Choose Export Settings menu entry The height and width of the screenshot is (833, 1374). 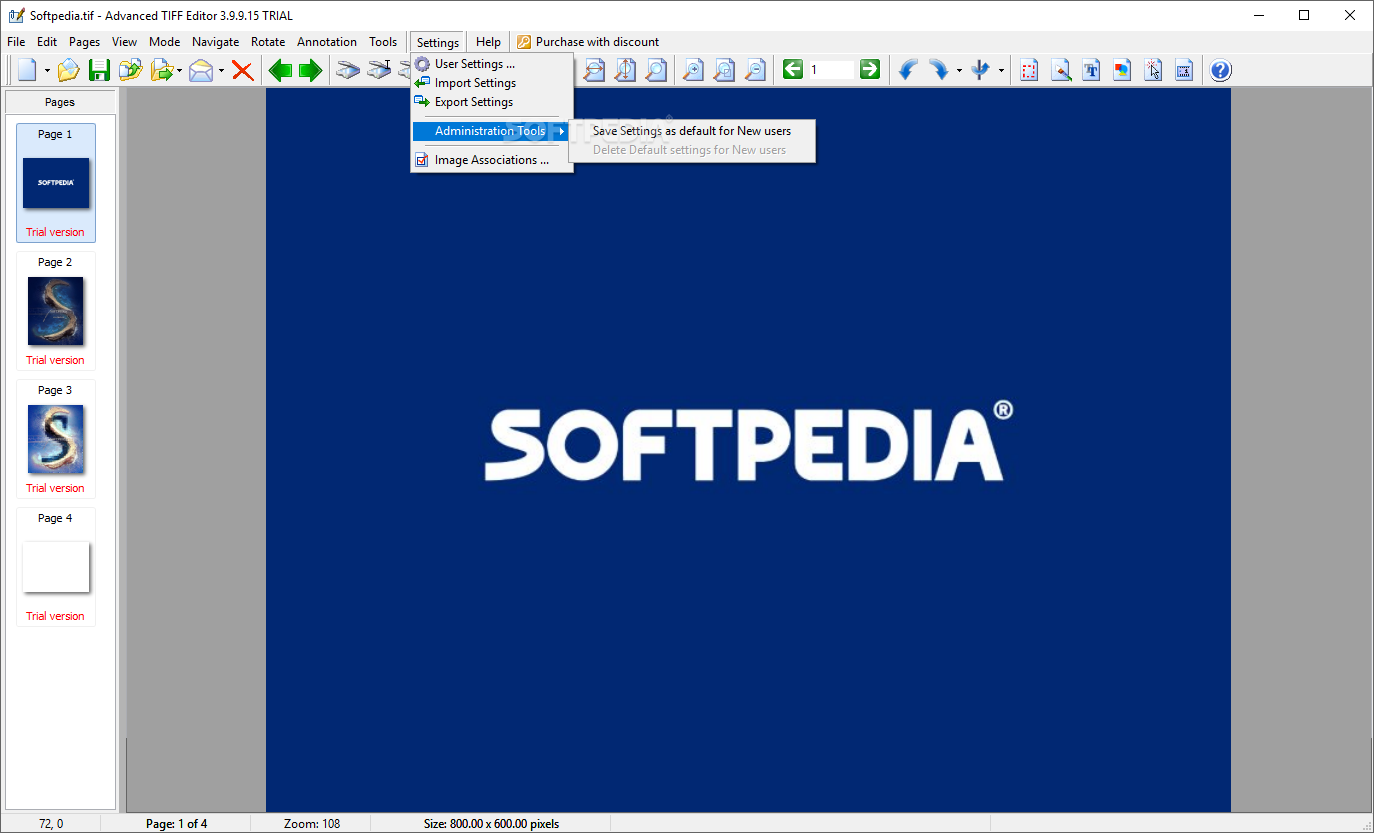click(x=492, y=102)
